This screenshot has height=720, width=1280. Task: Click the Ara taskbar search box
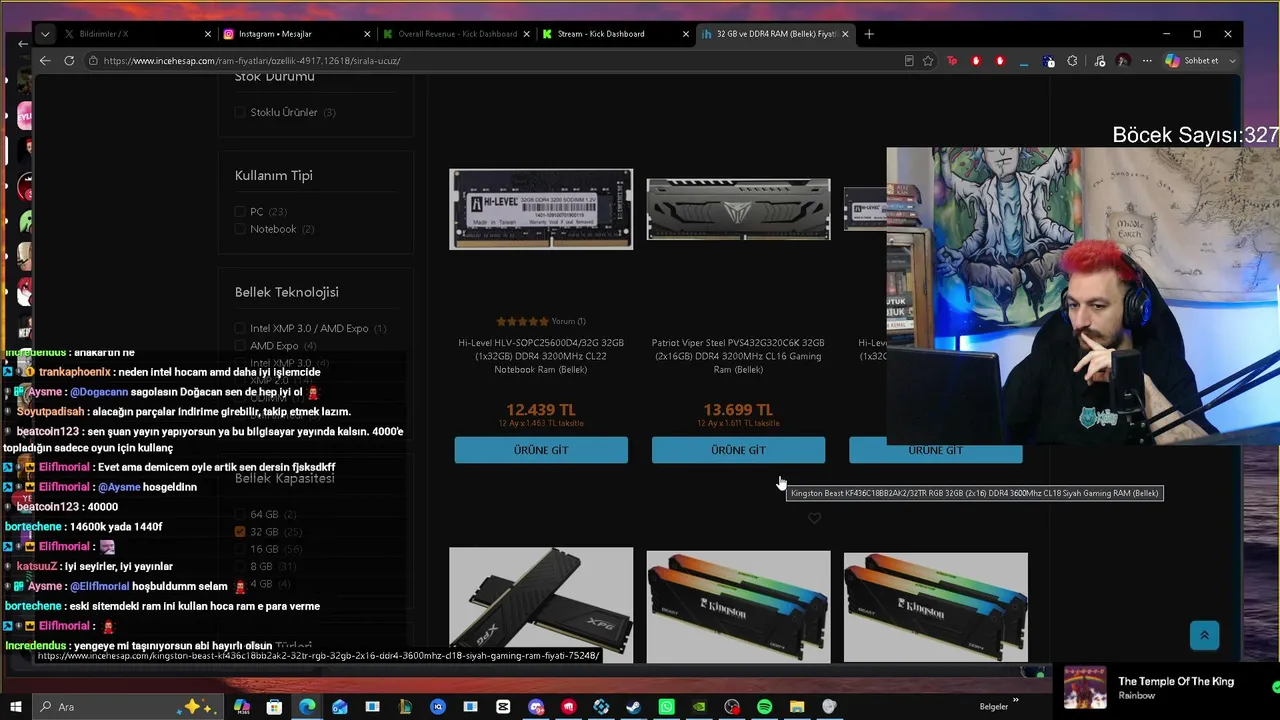point(127,707)
